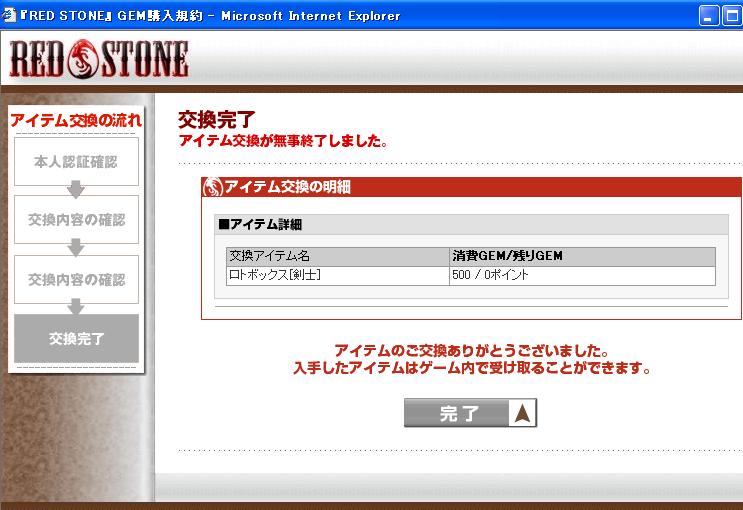Click the text 入手したアイテムはゲーム内で受け取ることができます。
Viewport: 743px width, 510px height.
[x=472, y=368]
